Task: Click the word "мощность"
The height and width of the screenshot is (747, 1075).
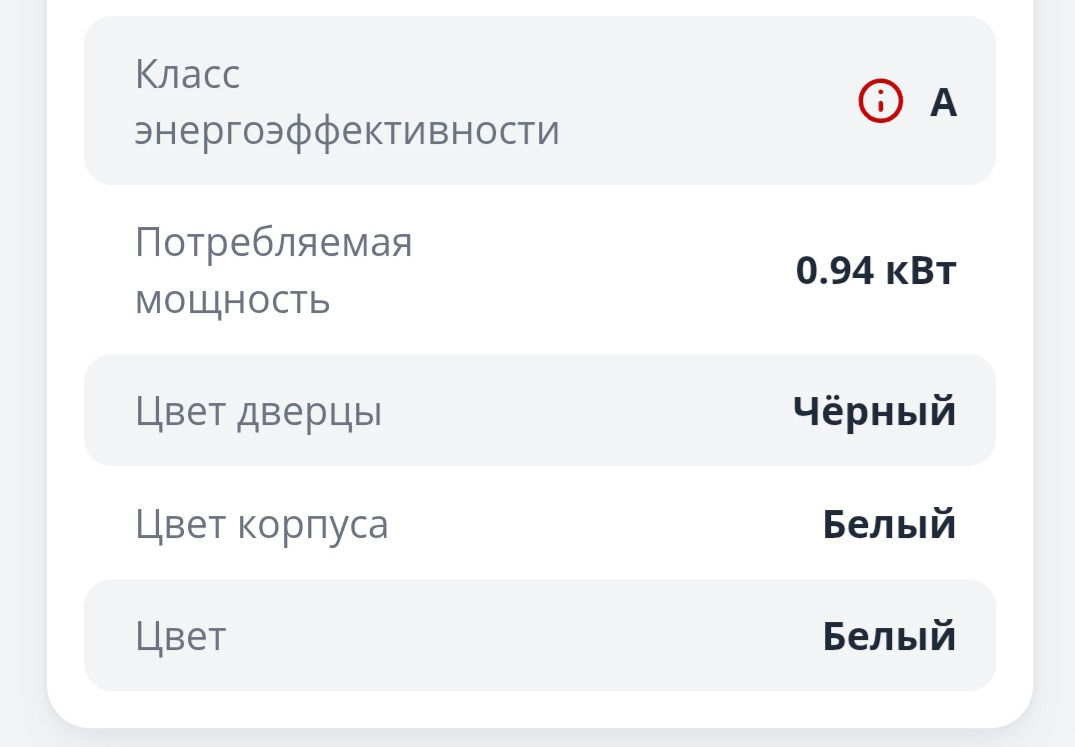Action: pyautogui.click(x=232, y=299)
